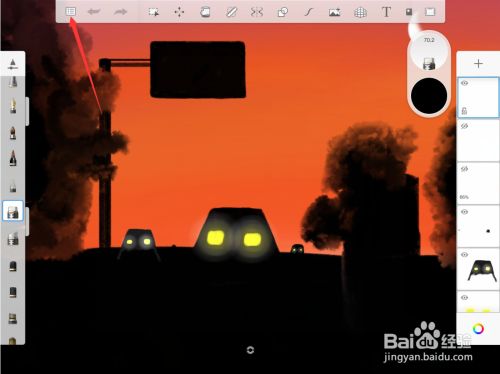The image size is (500, 374).
Task: Toggle lock on the top layer
Action: [x=464, y=110]
